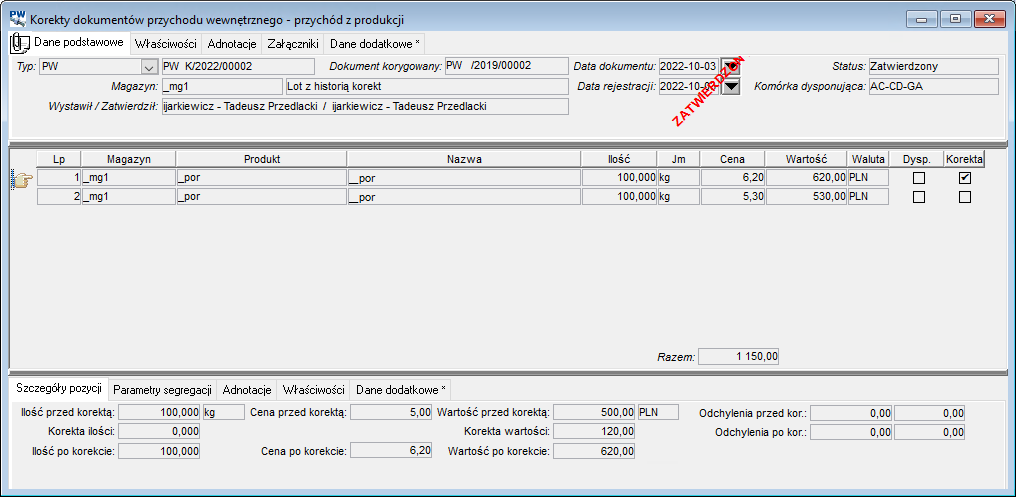Toggle Dysp. checkbox in row 1
Viewport: 1016px width, 497px height.
coord(918,178)
